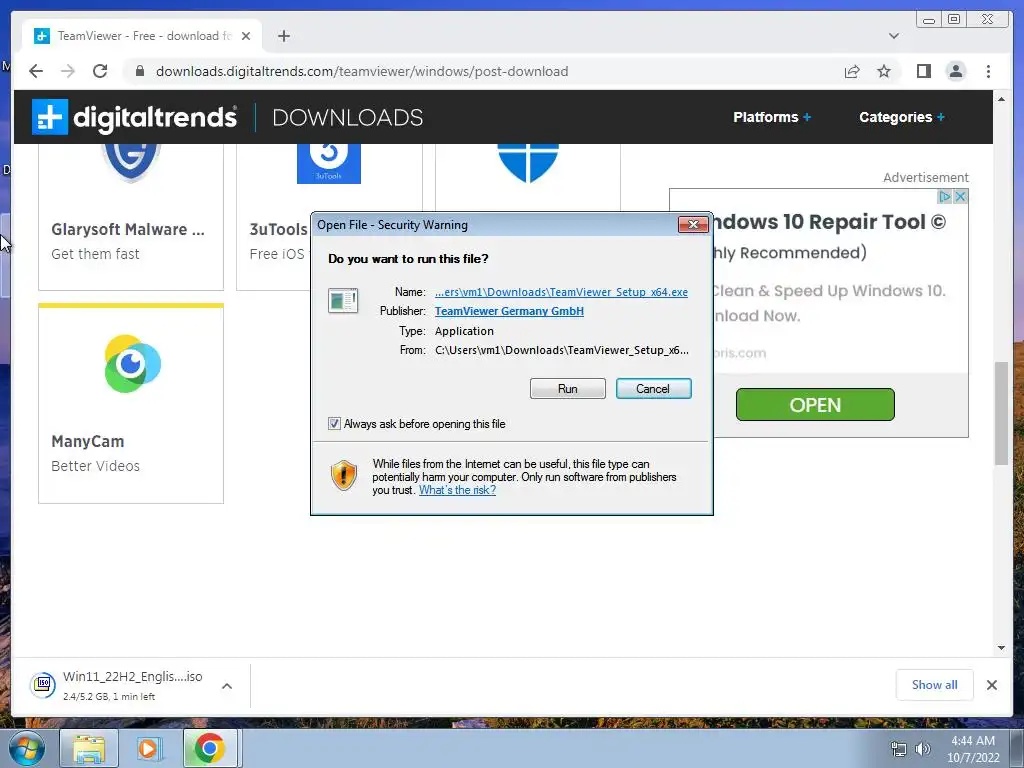
Task: Click the TeamViewer Germany GmbH publisher link
Action: tap(509, 311)
